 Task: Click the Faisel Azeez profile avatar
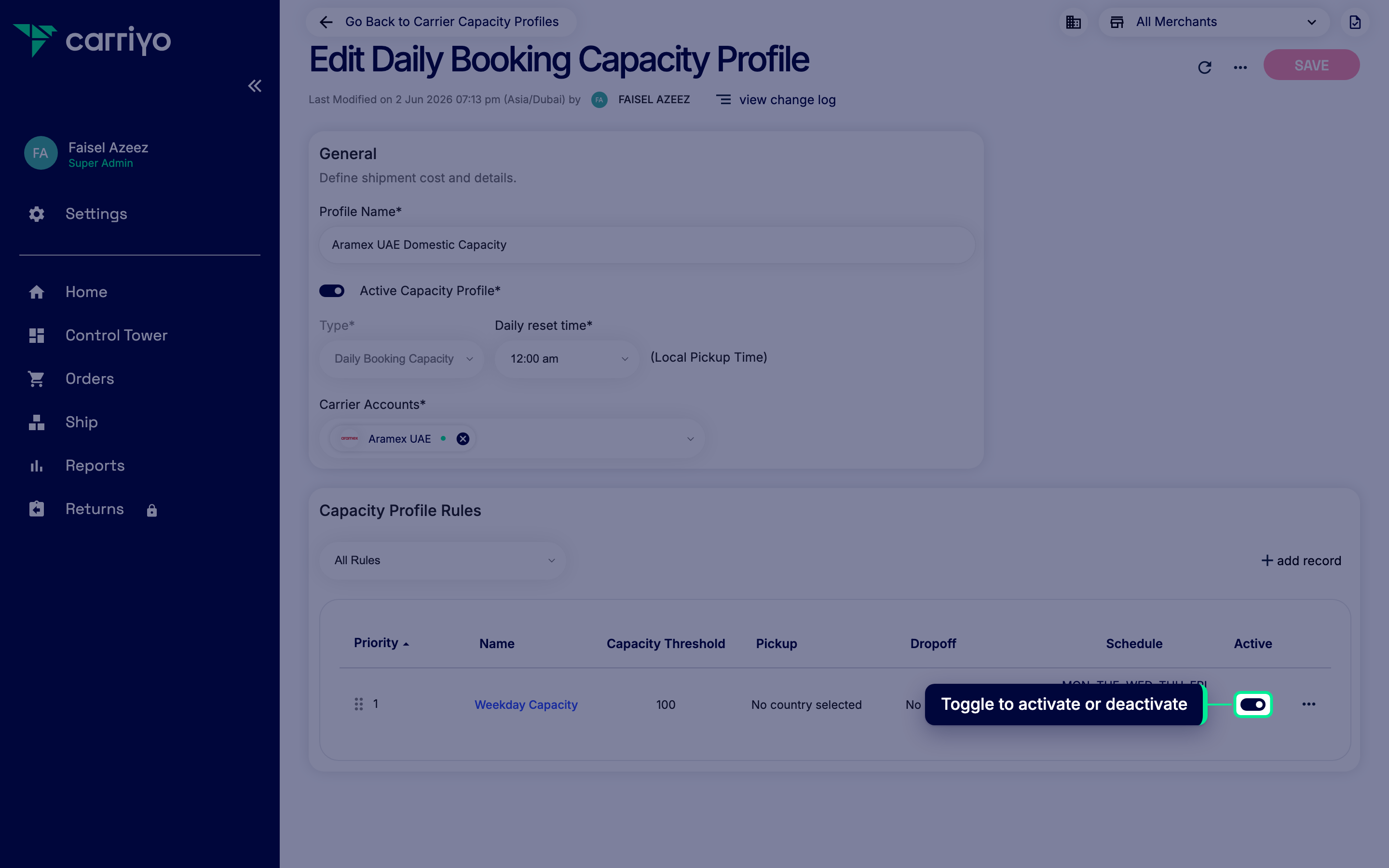pyautogui.click(x=40, y=153)
